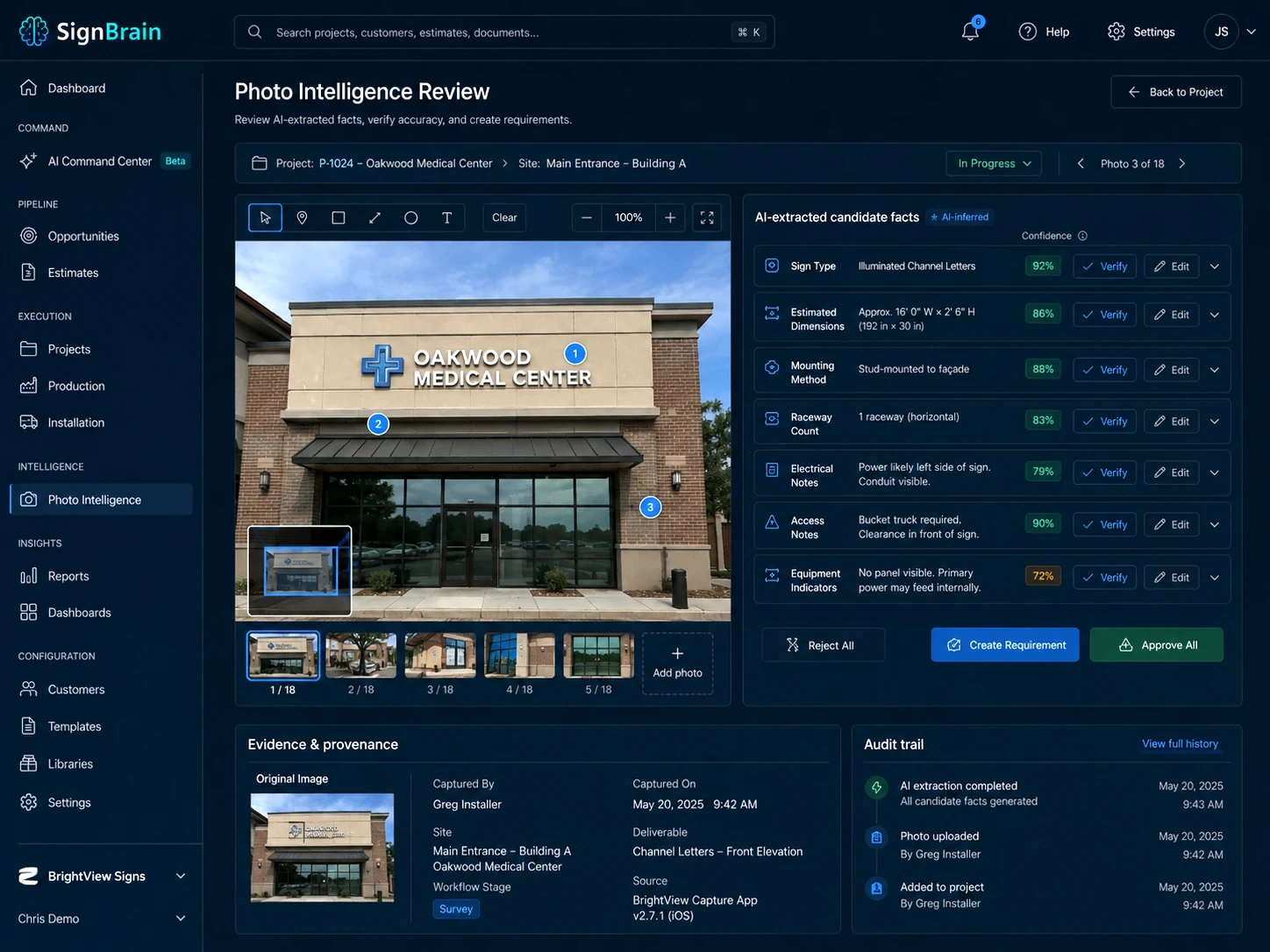
Task: Click Add photo tile
Action: [677, 664]
